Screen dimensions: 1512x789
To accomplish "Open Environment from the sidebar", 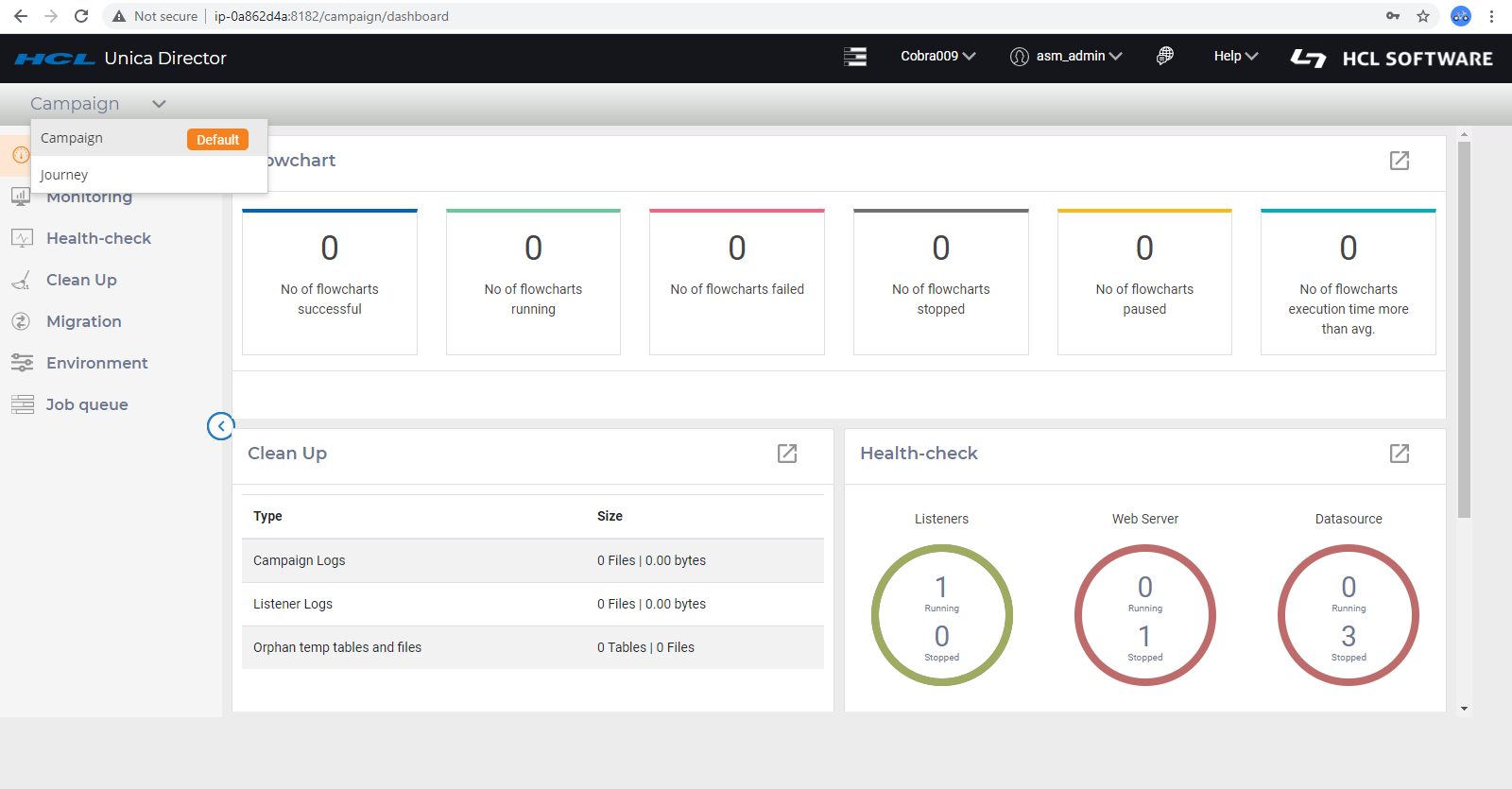I will point(96,363).
